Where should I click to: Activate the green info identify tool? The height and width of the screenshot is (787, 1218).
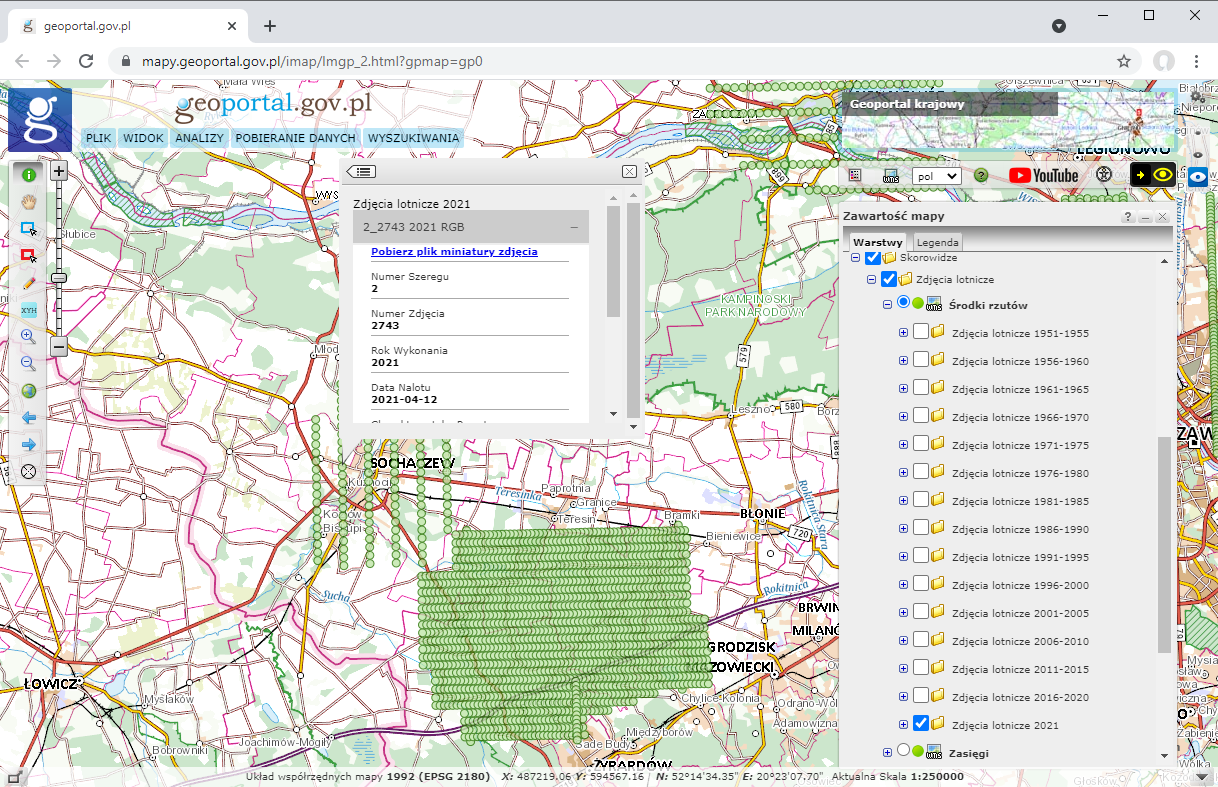coord(29,175)
